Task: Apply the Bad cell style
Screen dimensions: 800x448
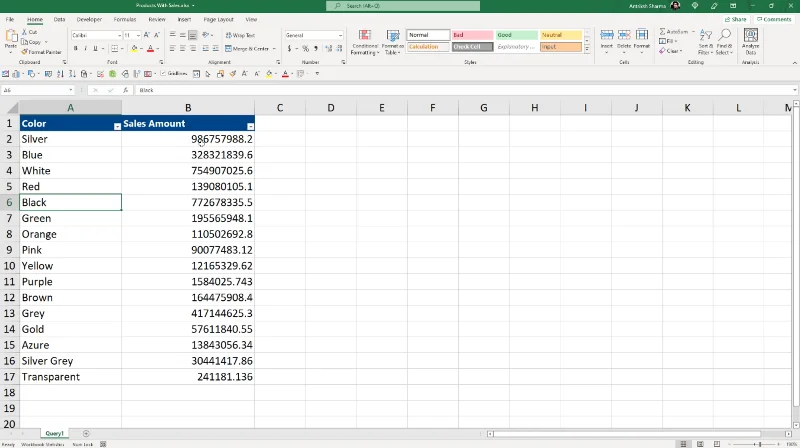Action: [x=472, y=35]
